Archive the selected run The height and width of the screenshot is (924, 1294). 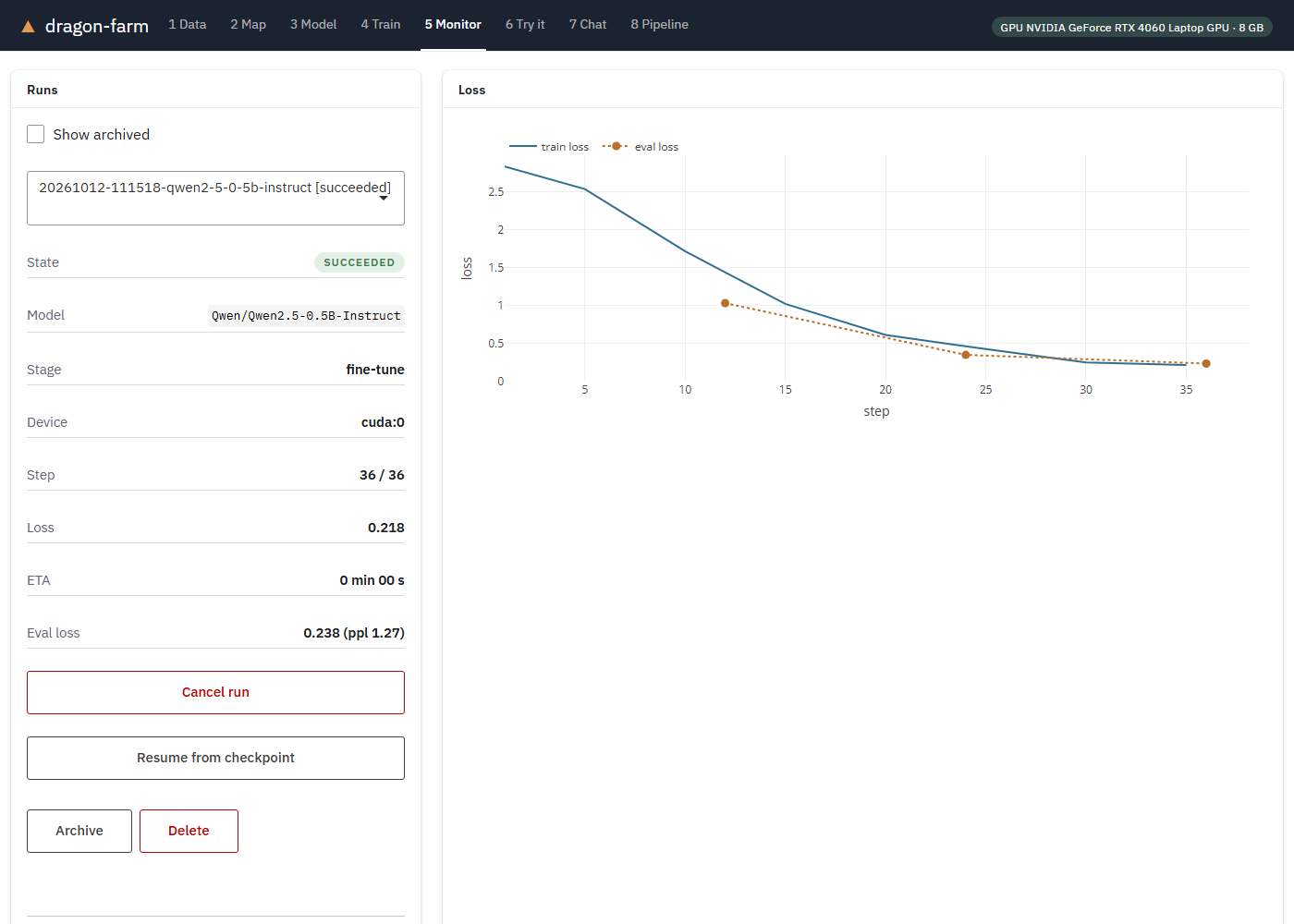[x=79, y=831]
